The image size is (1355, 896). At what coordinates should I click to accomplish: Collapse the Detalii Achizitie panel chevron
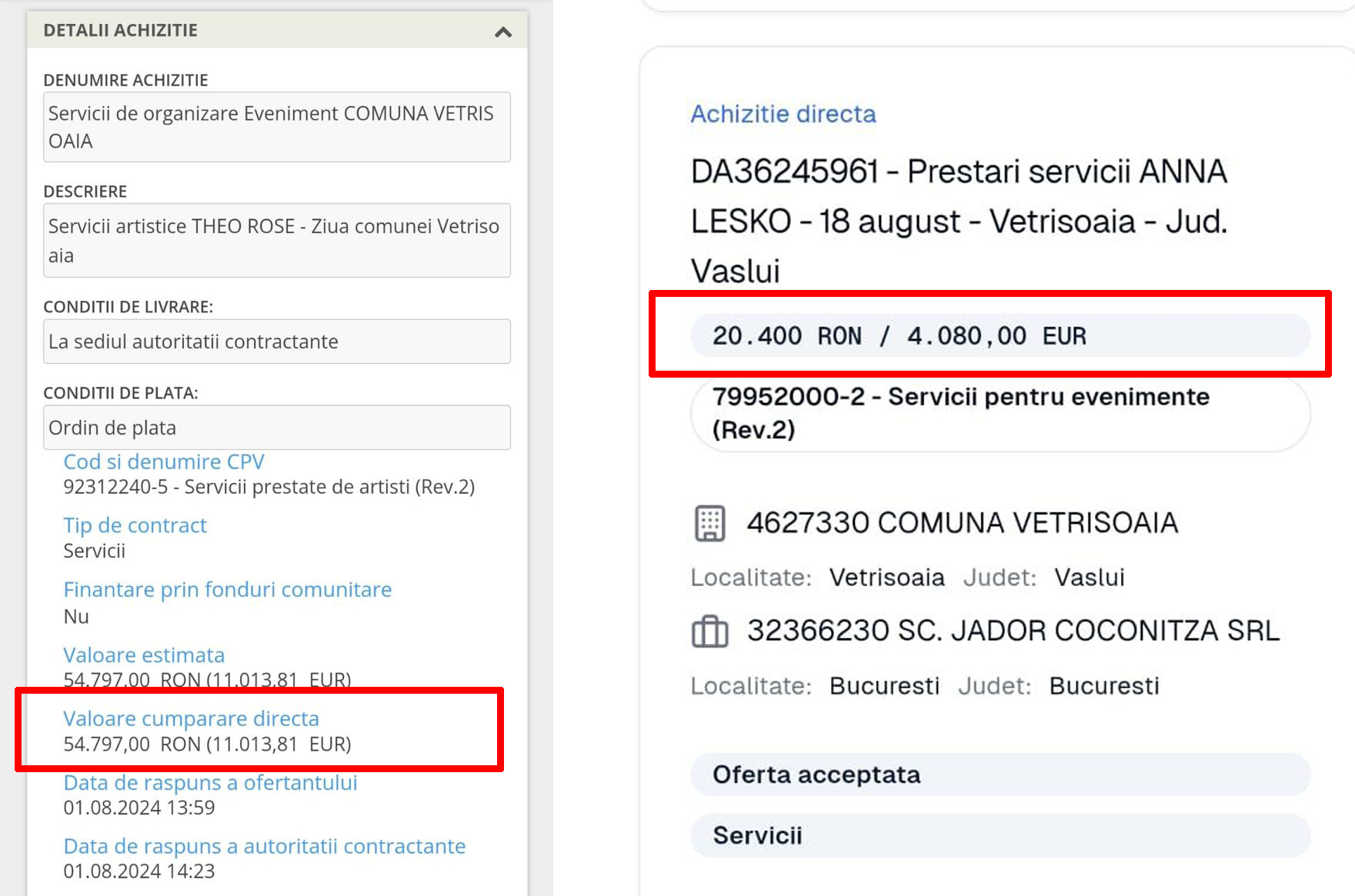click(503, 32)
